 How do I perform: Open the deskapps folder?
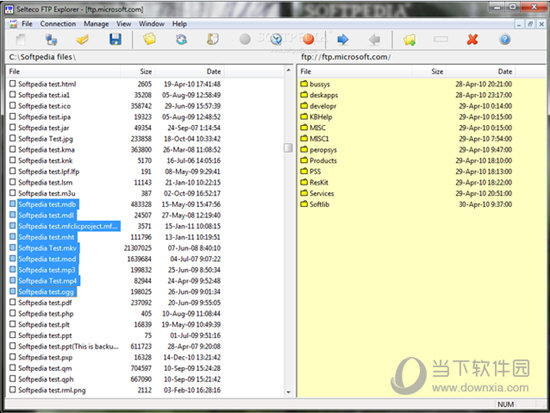point(323,95)
